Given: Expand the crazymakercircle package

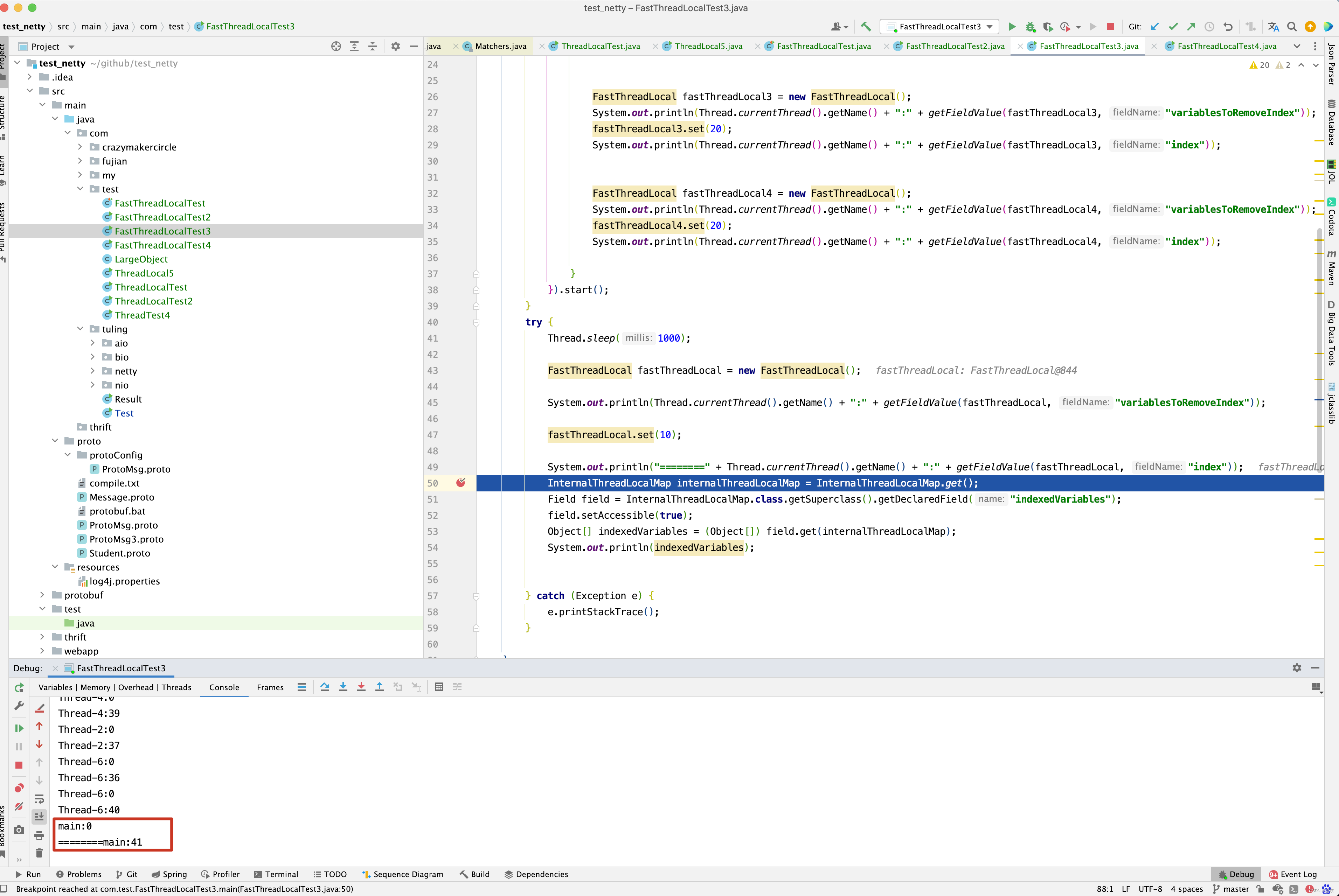Looking at the screenshot, I should pos(80,147).
